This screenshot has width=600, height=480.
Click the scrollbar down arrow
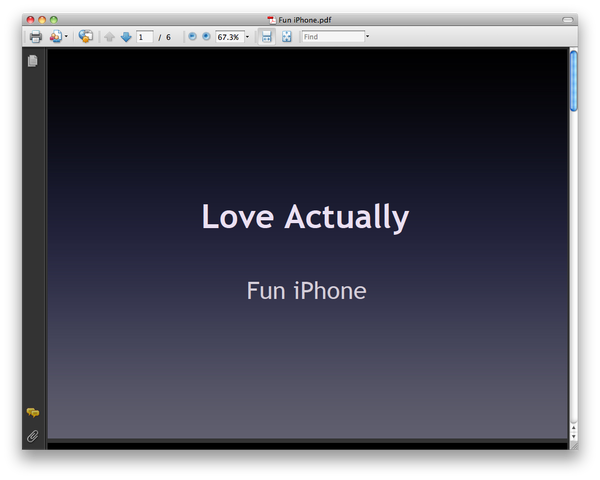click(574, 436)
